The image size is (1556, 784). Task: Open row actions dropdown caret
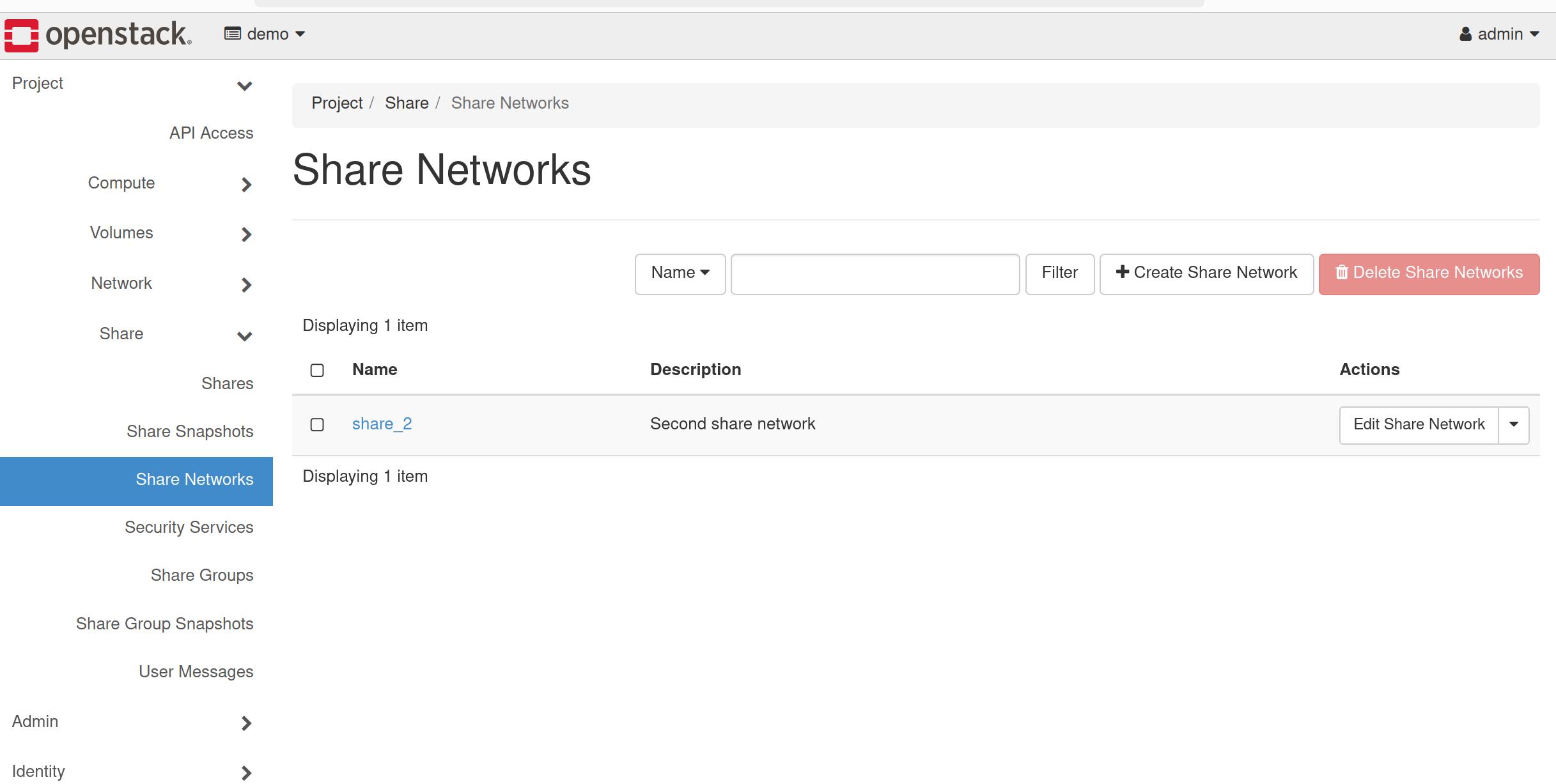pyautogui.click(x=1513, y=425)
